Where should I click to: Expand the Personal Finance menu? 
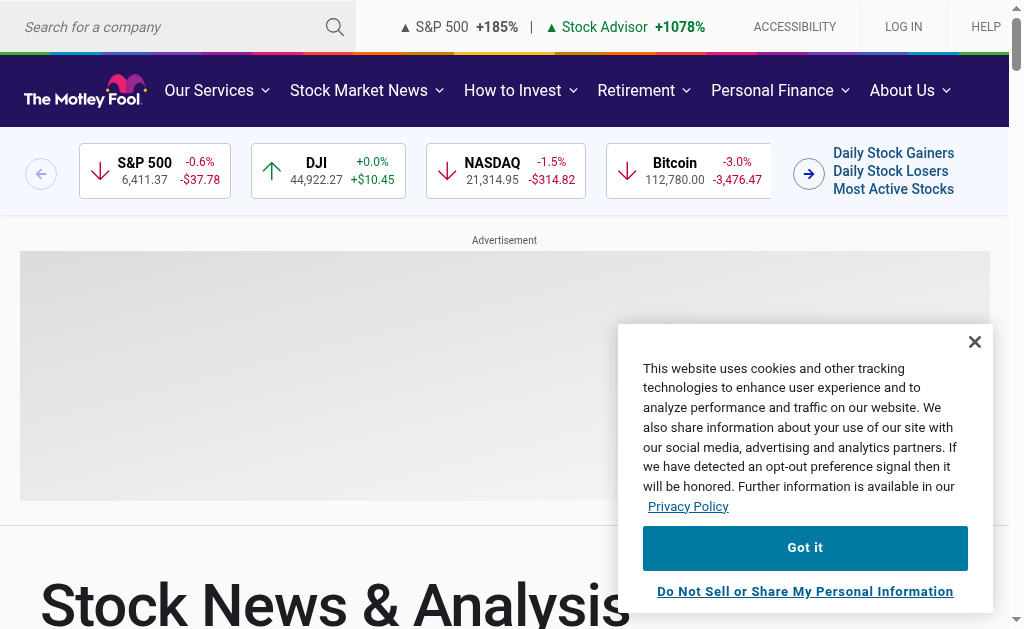[780, 90]
